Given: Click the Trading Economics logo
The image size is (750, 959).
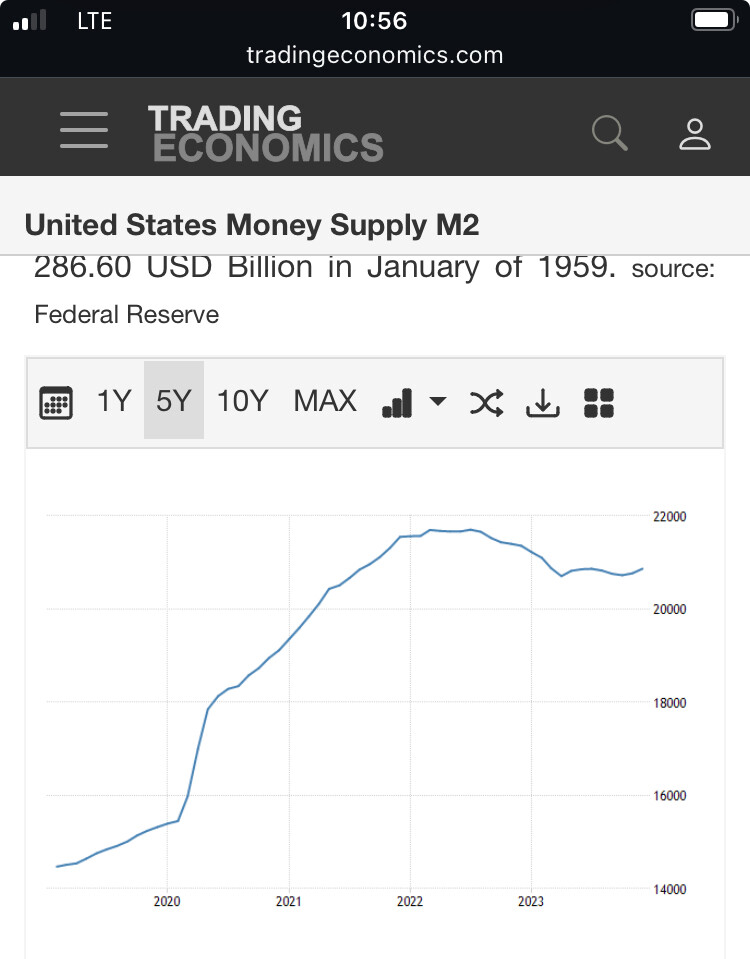Looking at the screenshot, I should pyautogui.click(x=265, y=133).
